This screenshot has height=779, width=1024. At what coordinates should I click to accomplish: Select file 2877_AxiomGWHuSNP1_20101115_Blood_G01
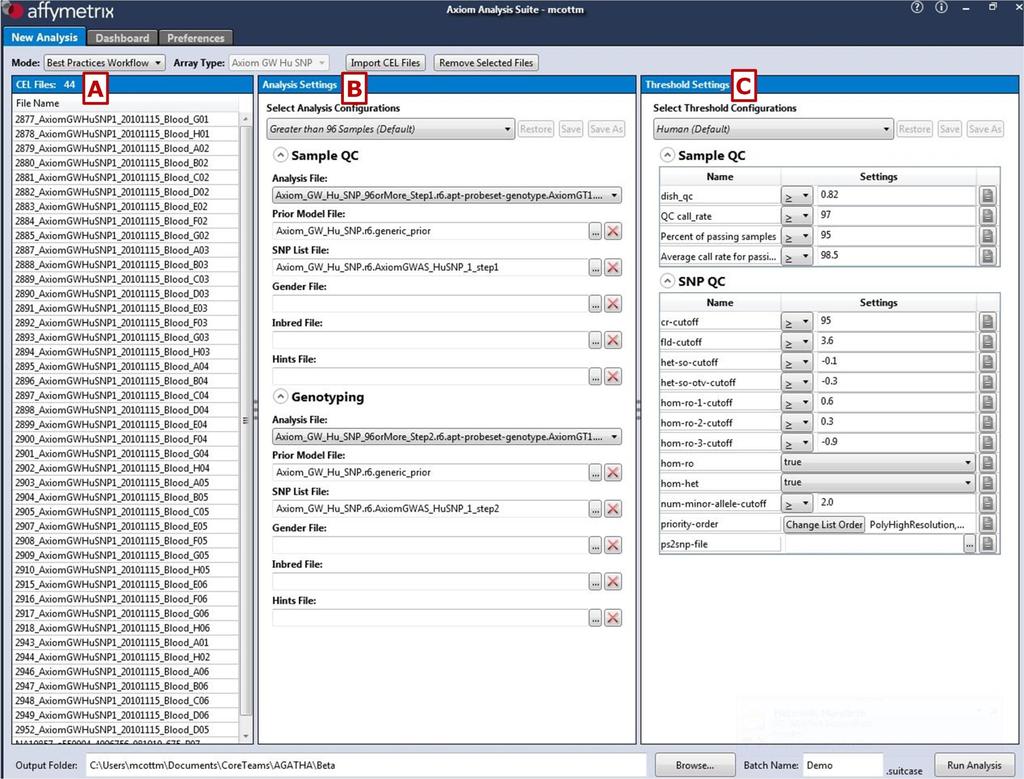pos(127,119)
